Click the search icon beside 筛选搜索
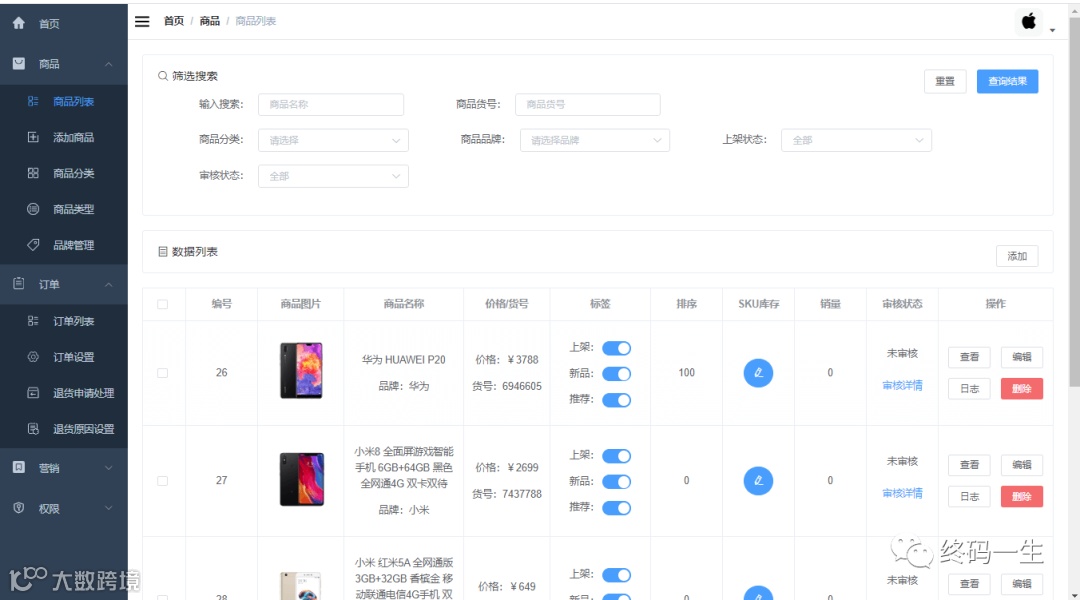The width and height of the screenshot is (1080, 600). point(163,76)
